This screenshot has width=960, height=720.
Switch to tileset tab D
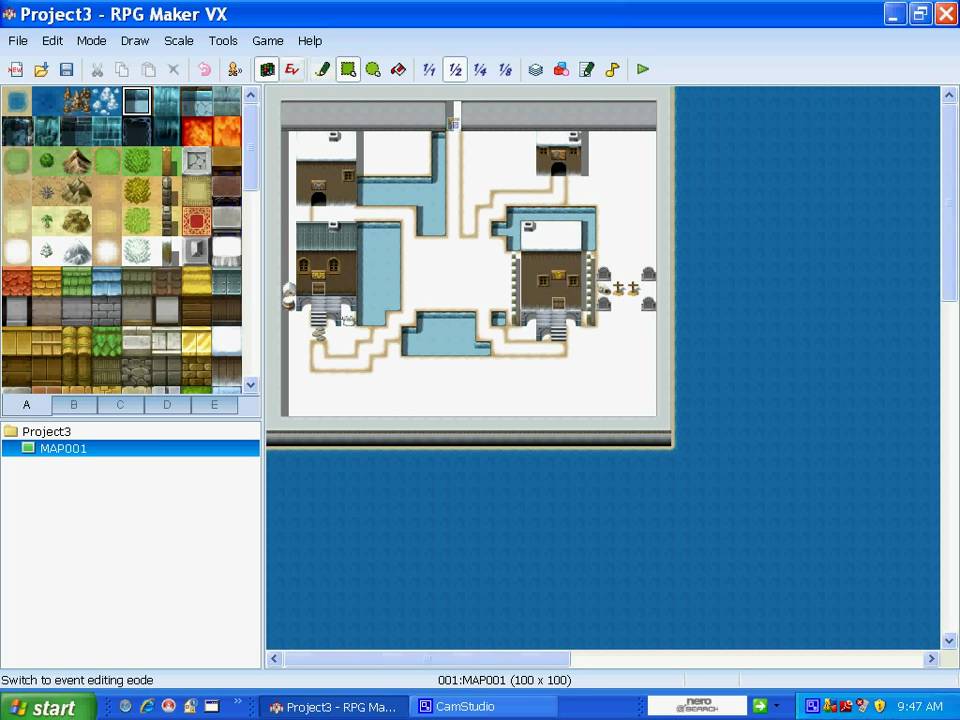click(167, 405)
